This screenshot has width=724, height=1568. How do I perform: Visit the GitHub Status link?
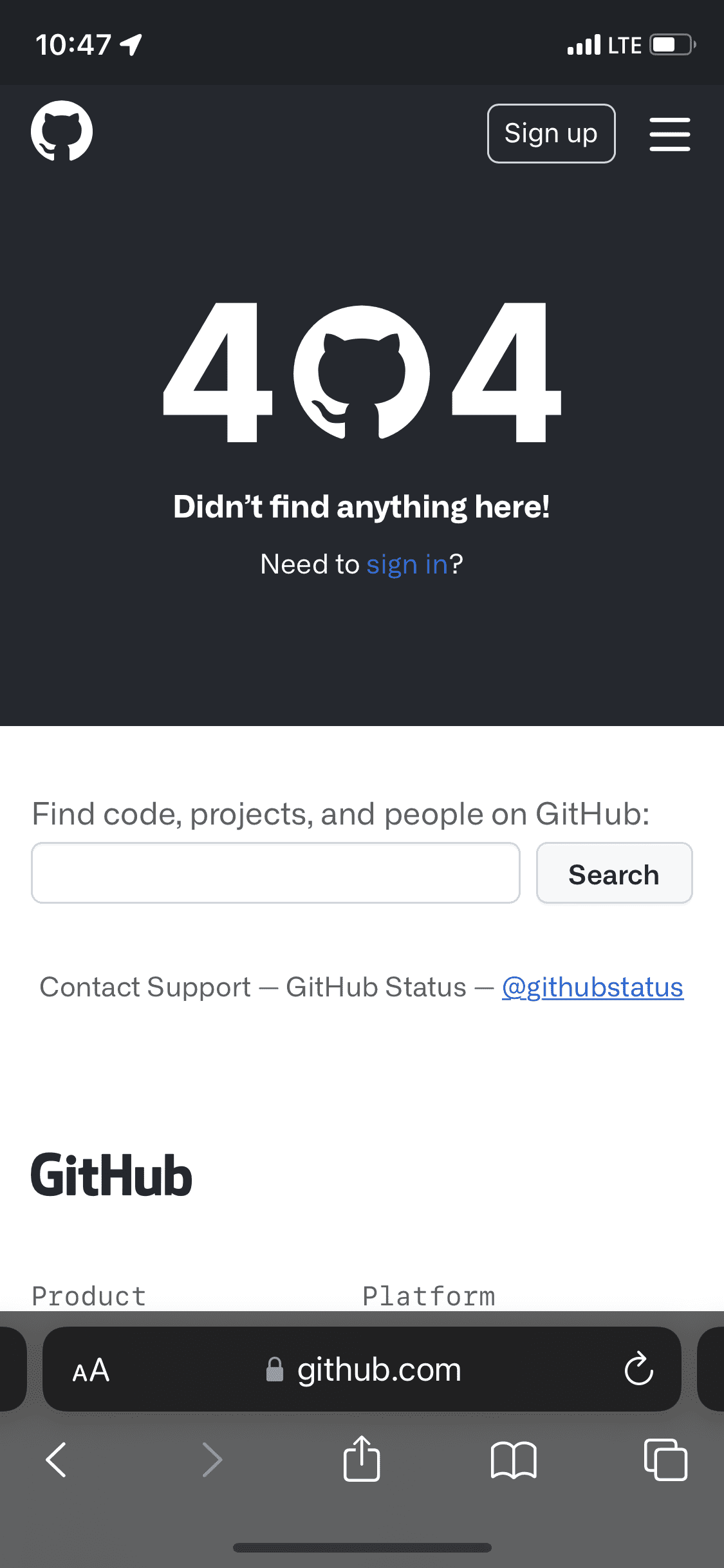click(x=376, y=987)
